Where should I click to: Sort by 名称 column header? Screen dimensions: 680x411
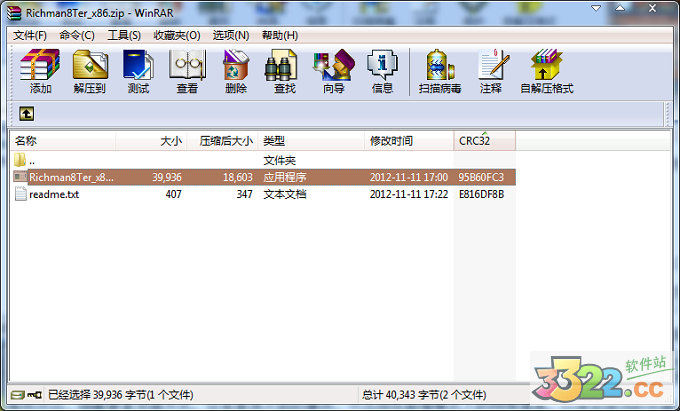62,141
